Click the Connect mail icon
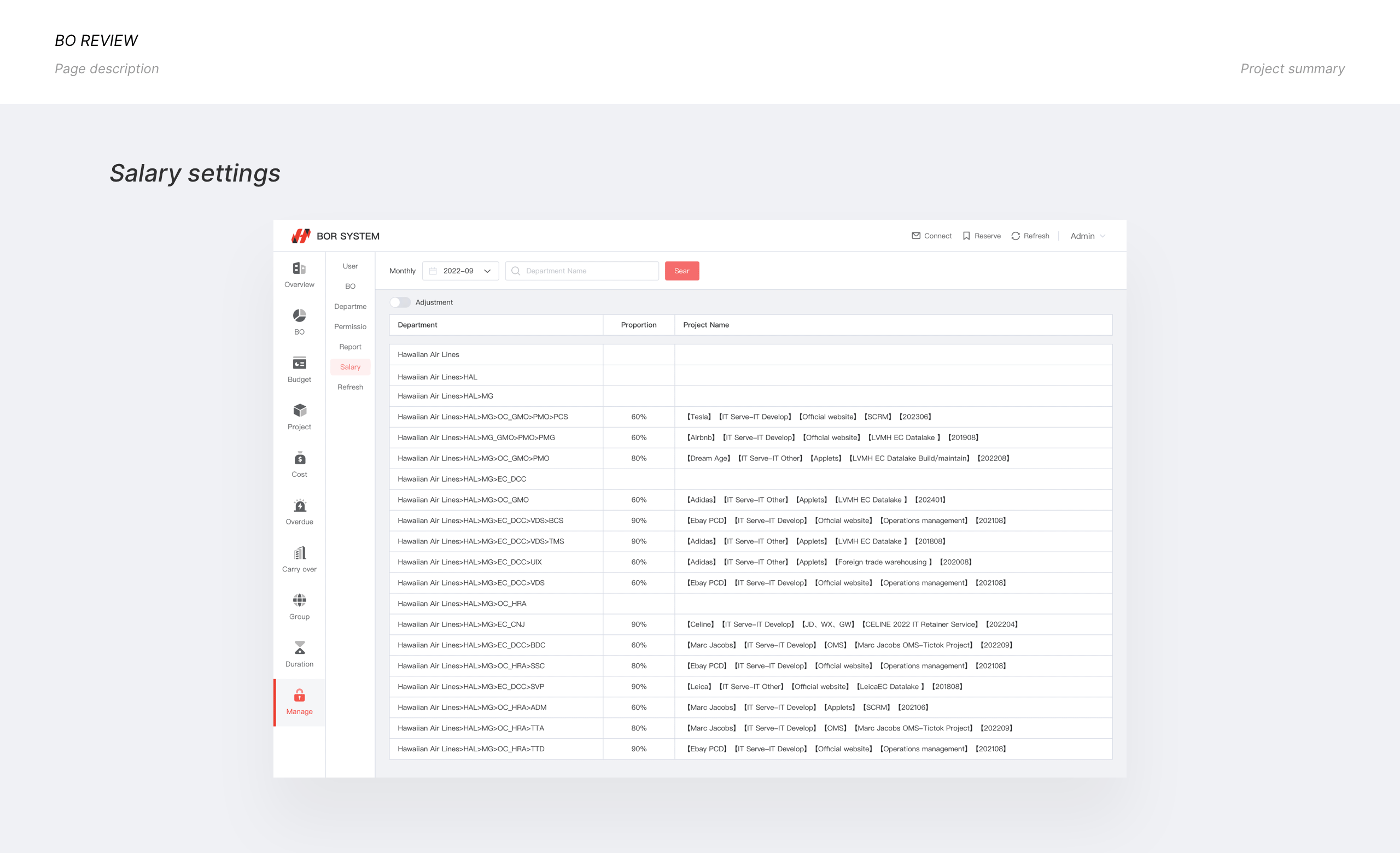 pos(916,236)
